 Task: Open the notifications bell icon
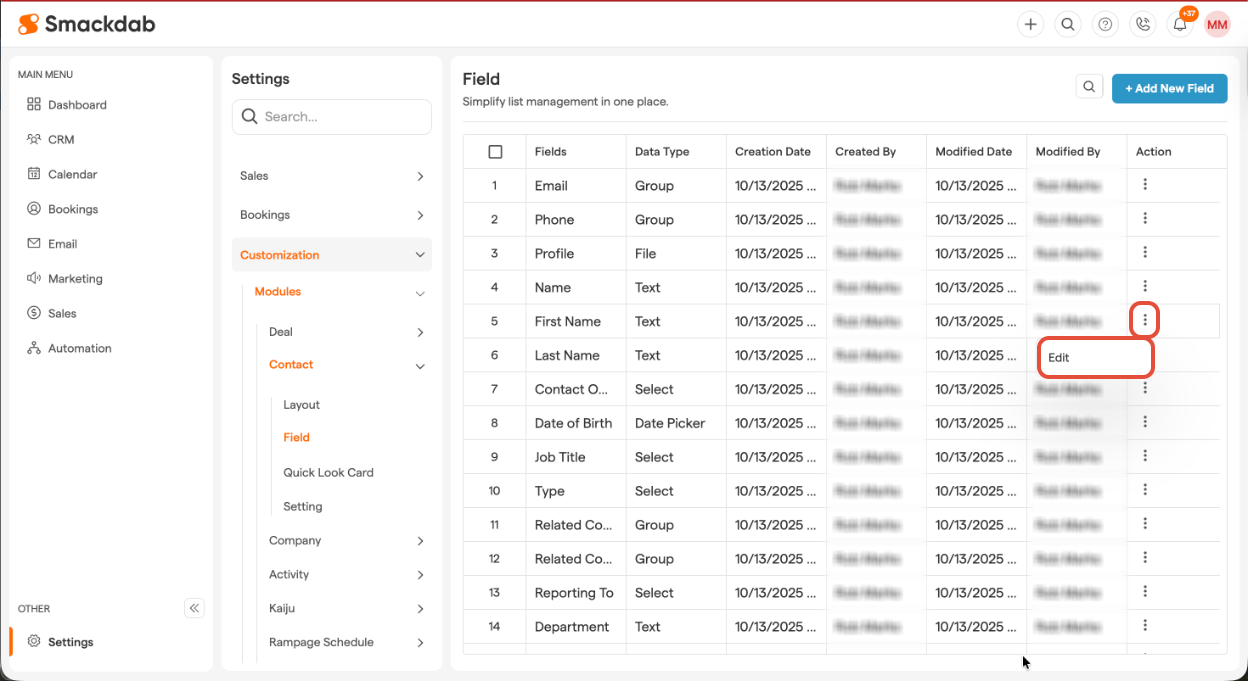point(1180,25)
